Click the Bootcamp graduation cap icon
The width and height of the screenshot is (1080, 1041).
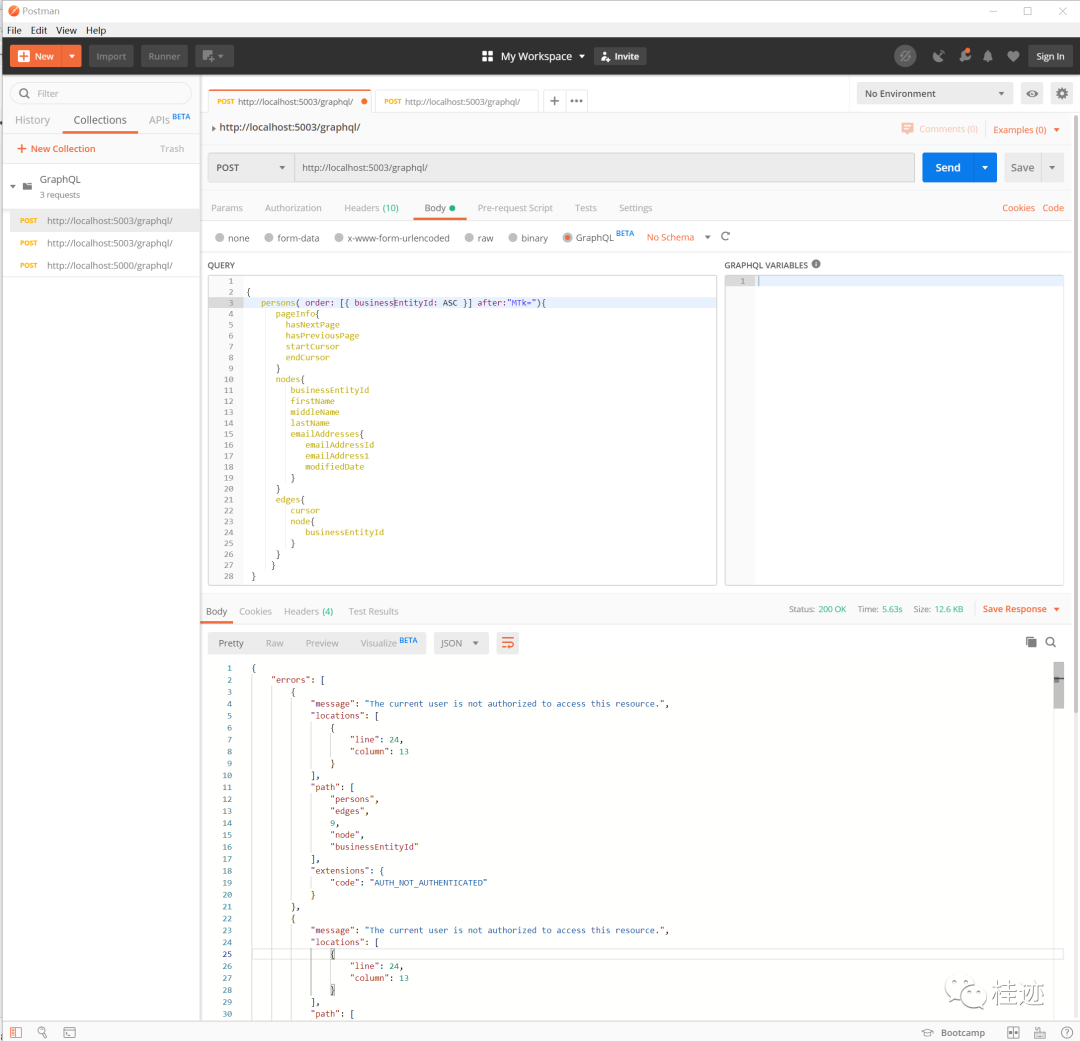pyautogui.click(x=928, y=1032)
